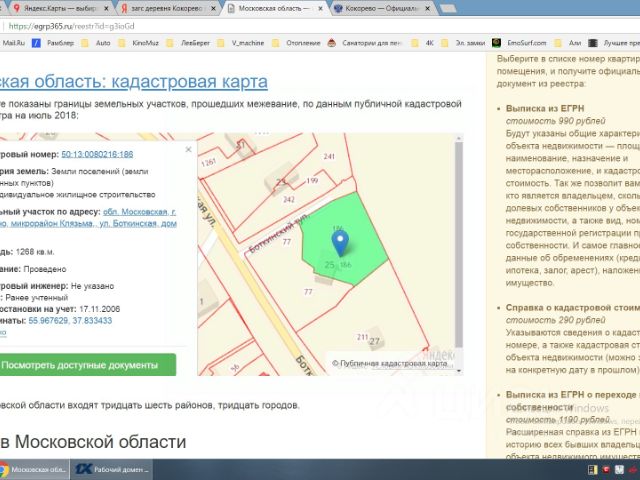Close the Яндекс.Карты tab
This screenshot has width=640, height=480.
click(106, 9)
